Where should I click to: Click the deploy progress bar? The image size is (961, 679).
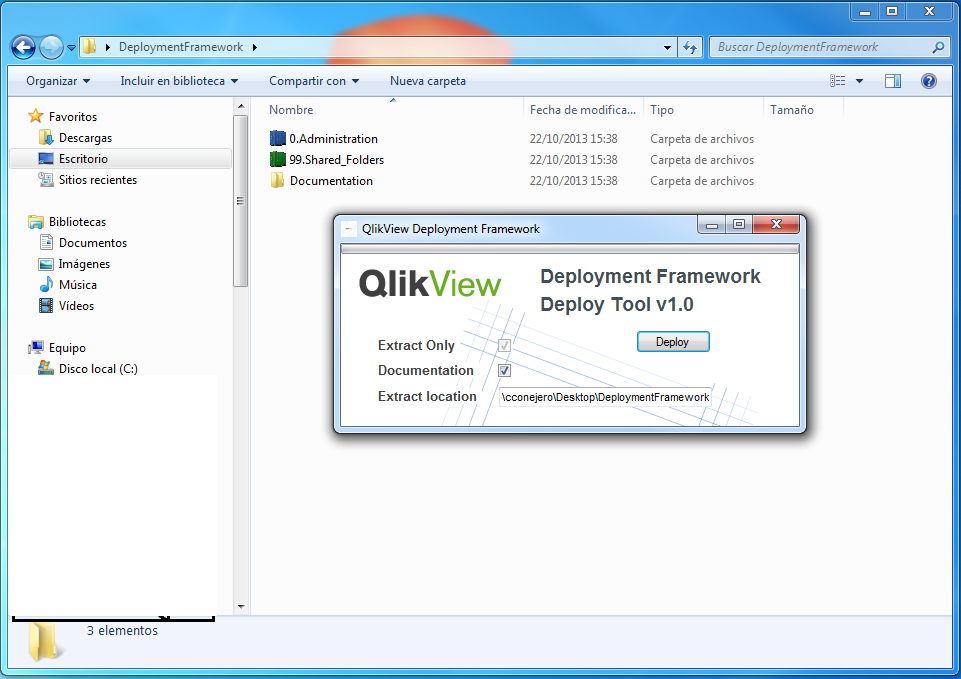pyautogui.click(x=570, y=249)
